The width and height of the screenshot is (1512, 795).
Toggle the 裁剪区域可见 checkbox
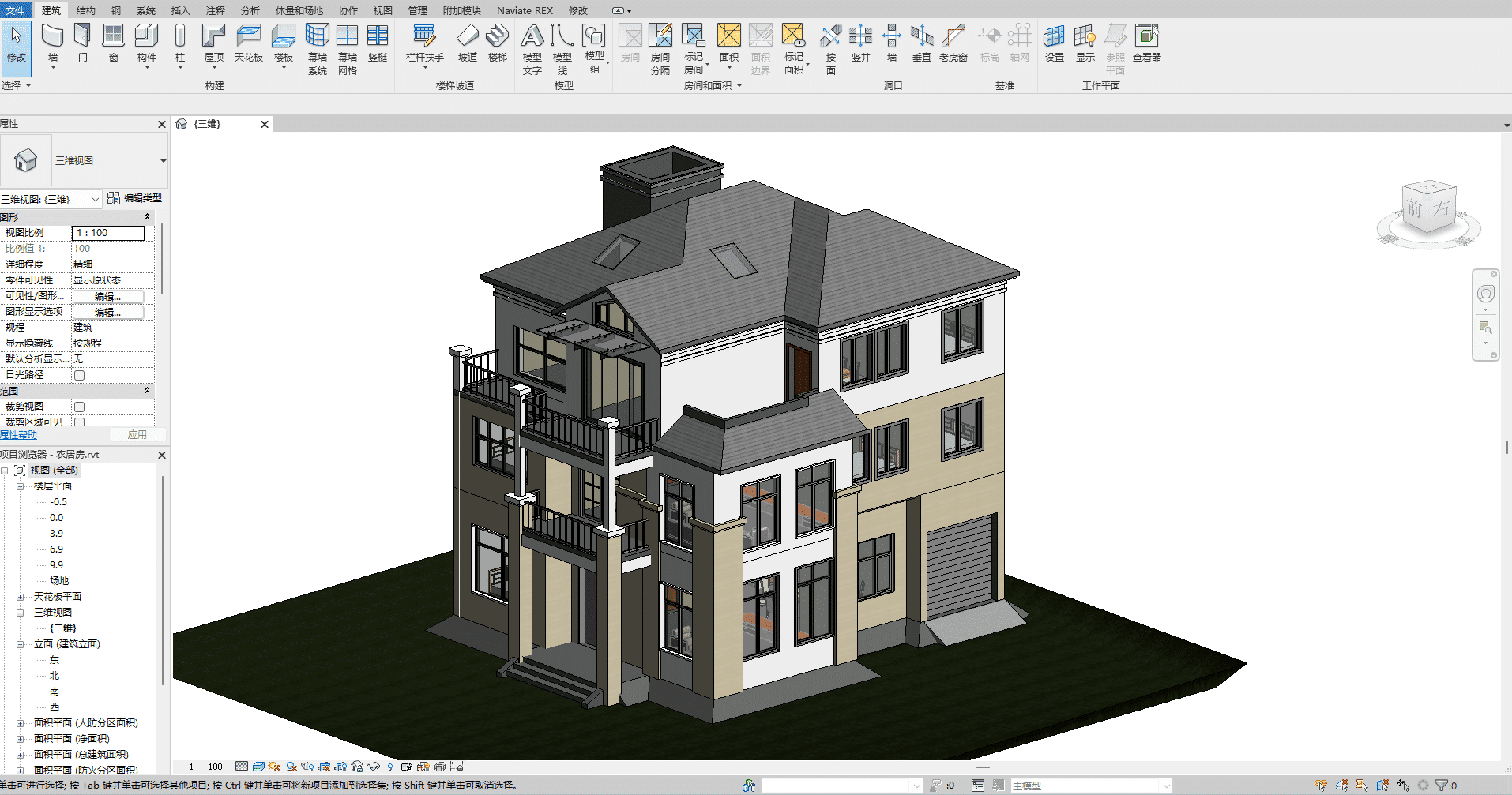coord(79,422)
